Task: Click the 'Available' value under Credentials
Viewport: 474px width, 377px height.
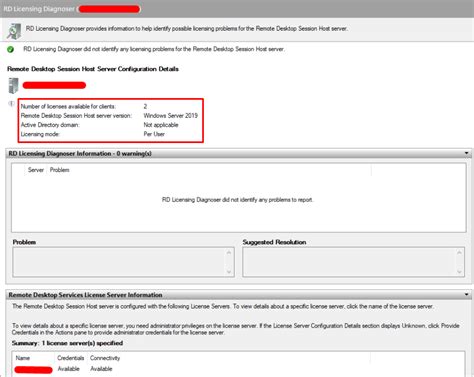Action: coord(69,369)
